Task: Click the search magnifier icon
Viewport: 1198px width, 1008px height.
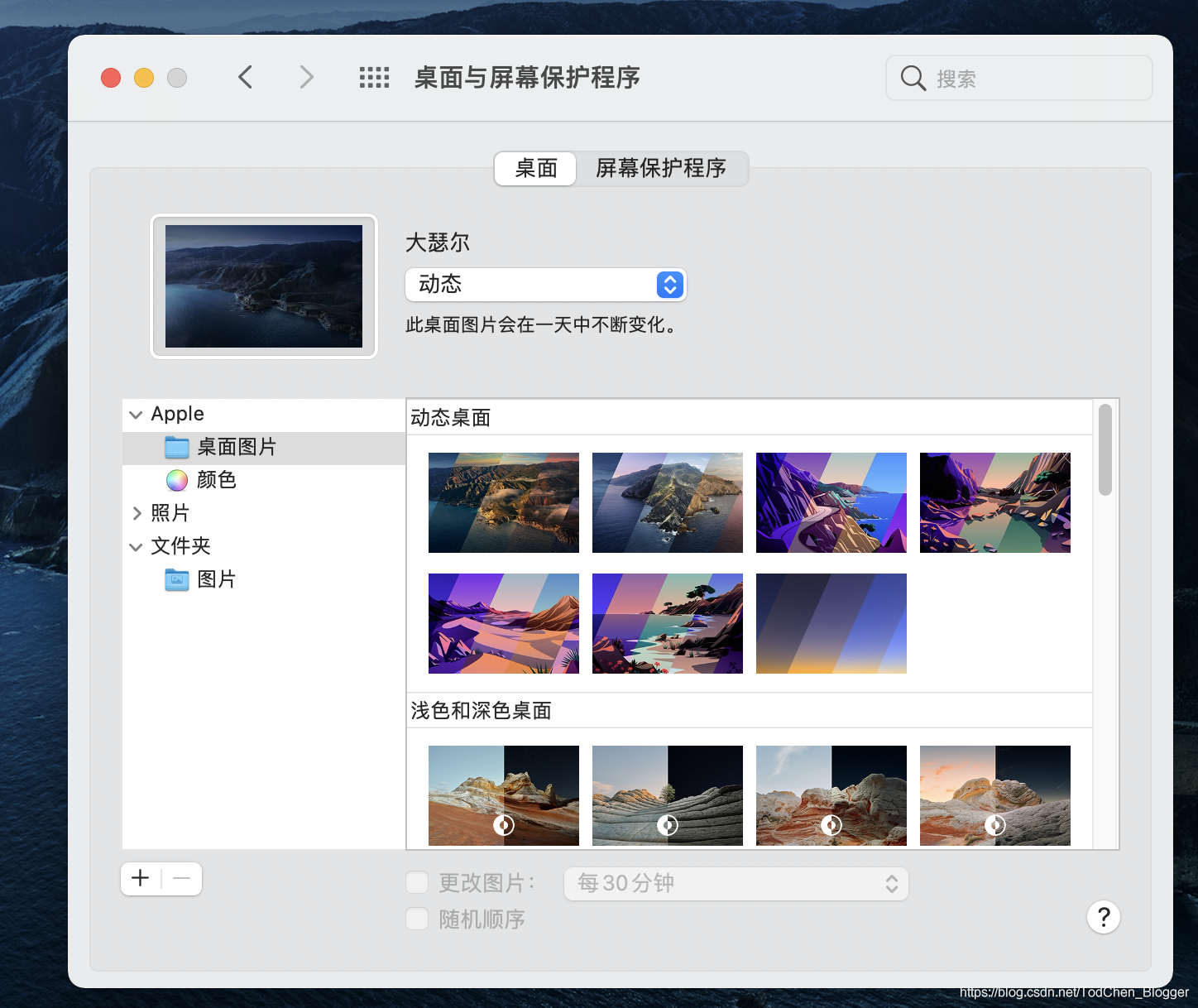Action: (912, 78)
